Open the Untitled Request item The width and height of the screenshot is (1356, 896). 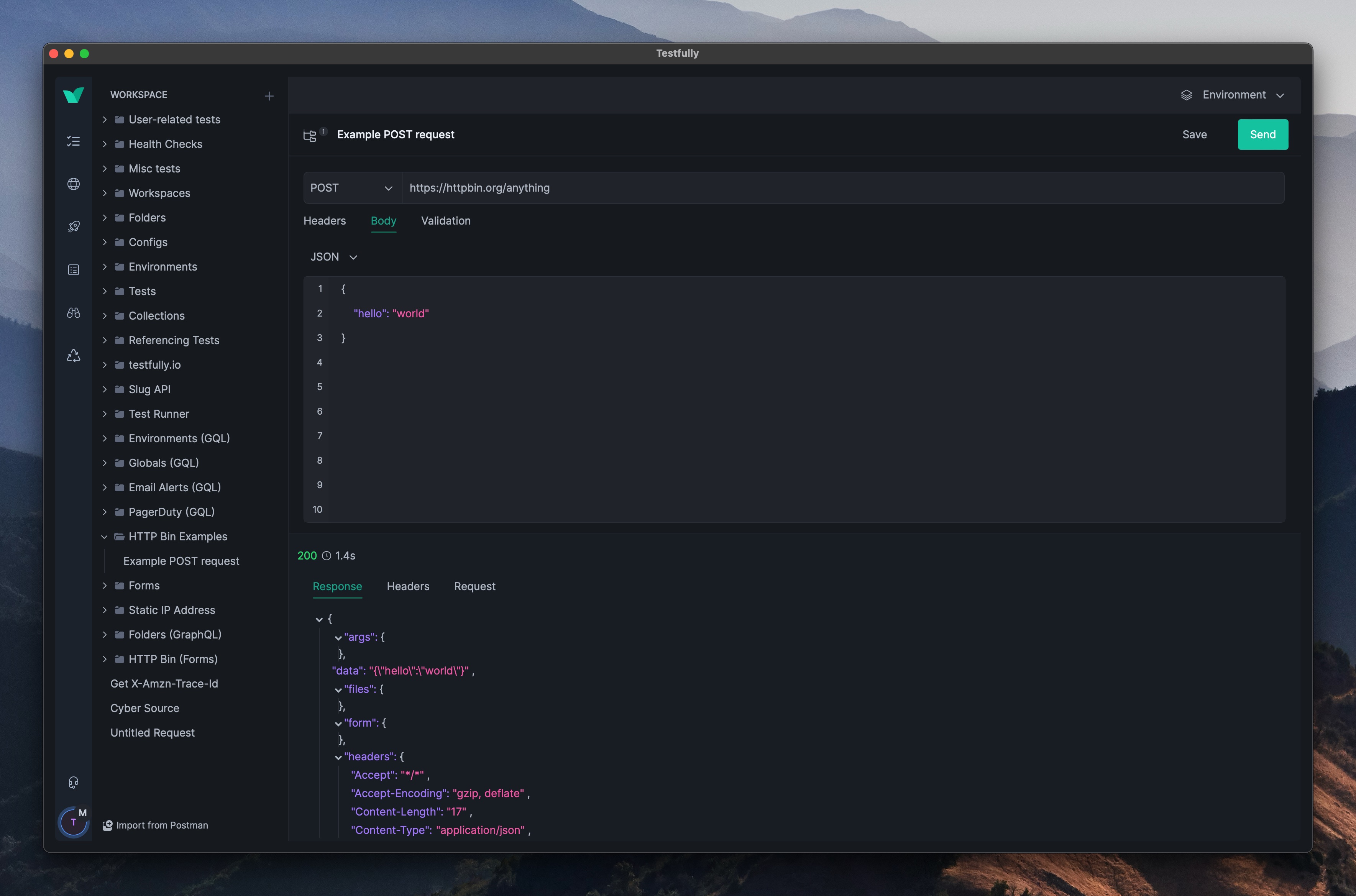pyautogui.click(x=152, y=733)
